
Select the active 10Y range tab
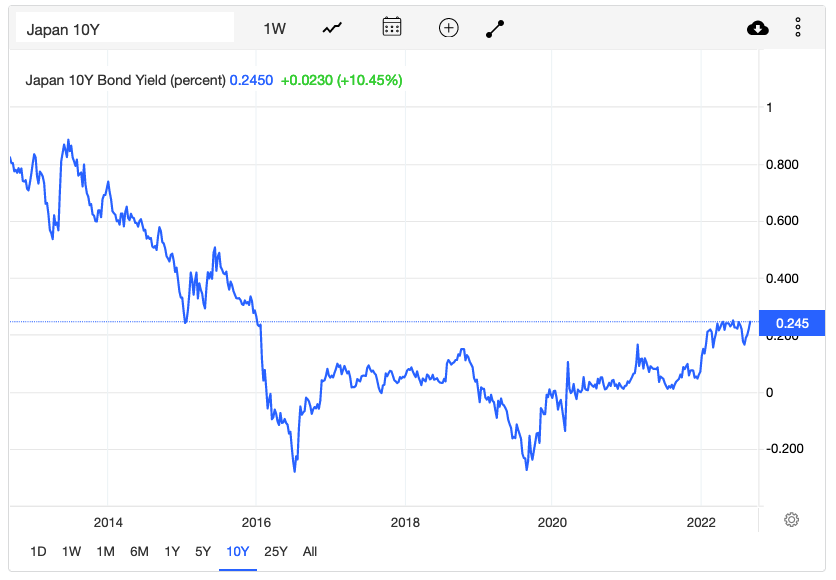pyautogui.click(x=238, y=551)
